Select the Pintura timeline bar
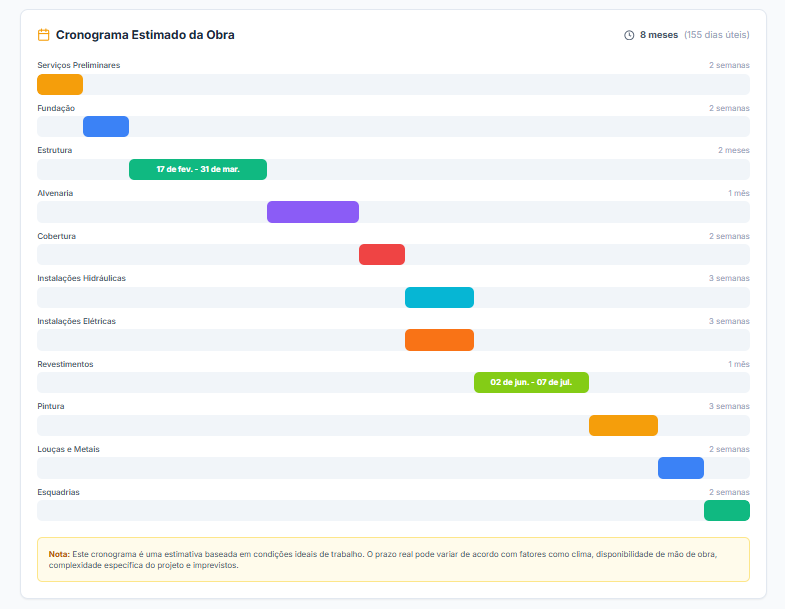 623,426
